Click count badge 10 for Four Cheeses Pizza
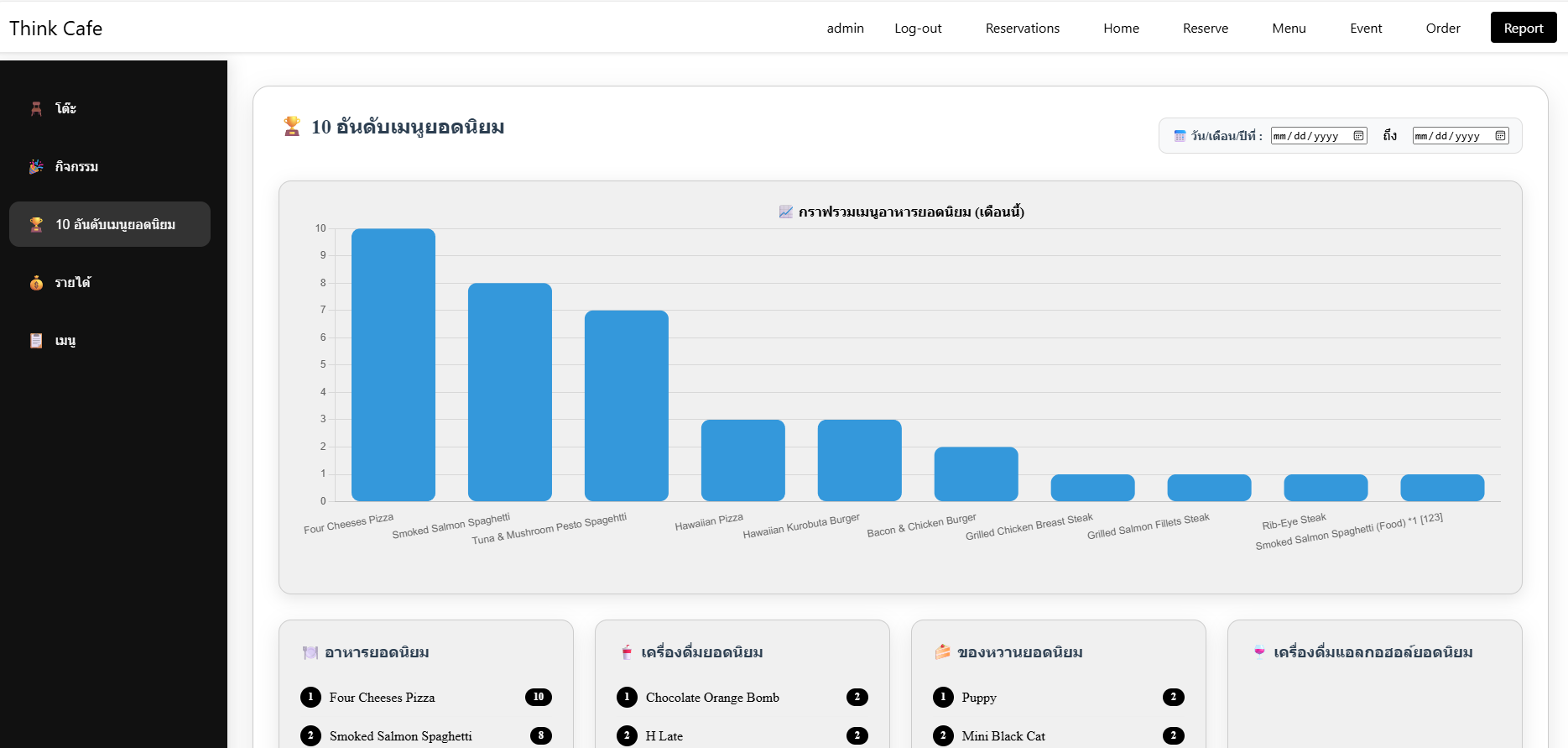This screenshot has width=1568, height=748. tap(539, 697)
